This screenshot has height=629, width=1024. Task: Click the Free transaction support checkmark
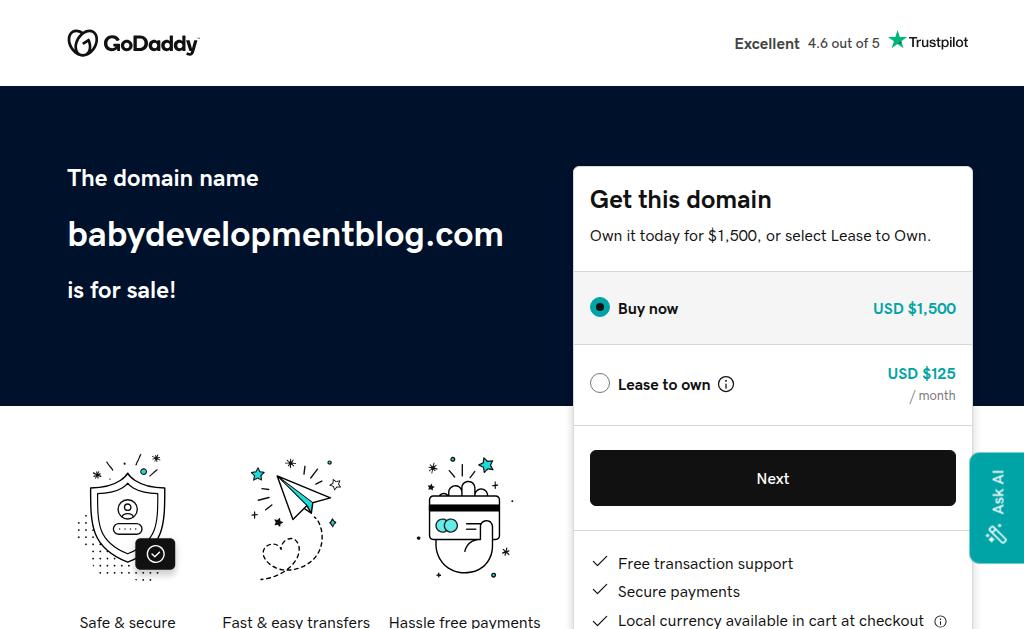click(600, 563)
